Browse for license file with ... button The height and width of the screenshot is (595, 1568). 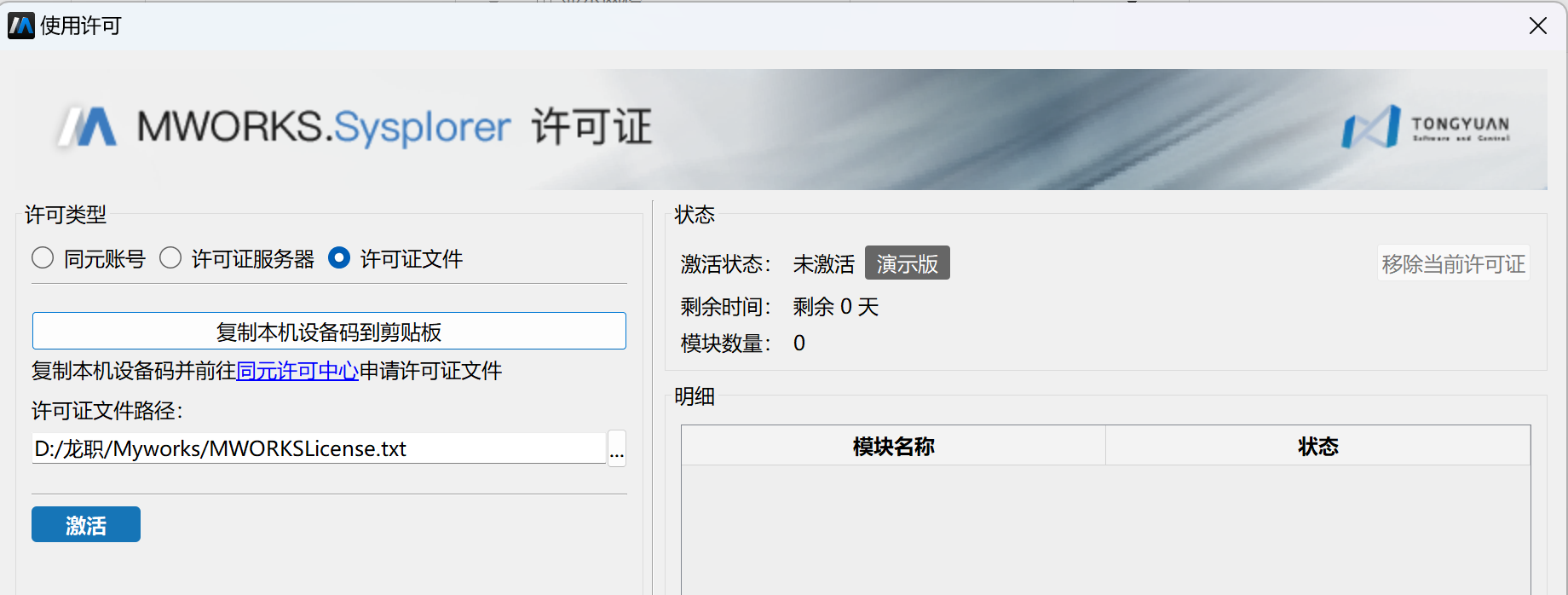(617, 448)
